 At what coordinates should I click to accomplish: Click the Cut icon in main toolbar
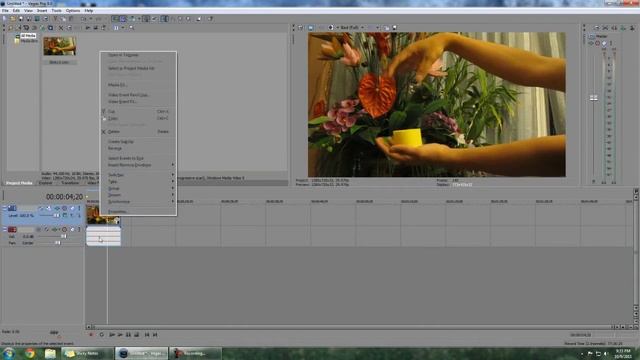pos(55,19)
